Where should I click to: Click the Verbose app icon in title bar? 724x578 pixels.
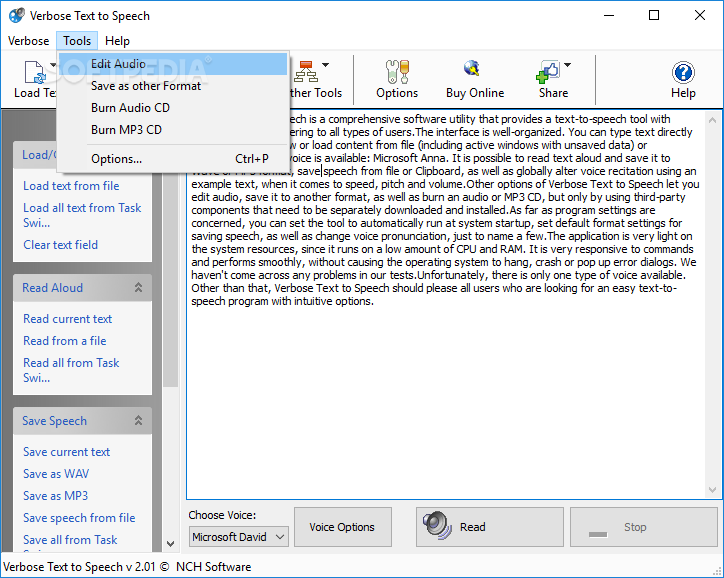point(16,15)
